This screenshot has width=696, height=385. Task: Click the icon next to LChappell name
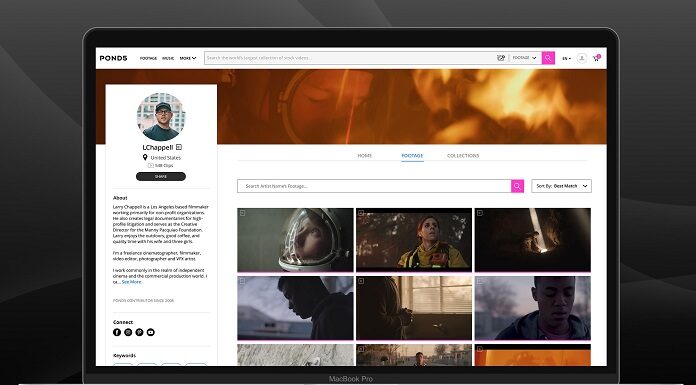click(179, 147)
